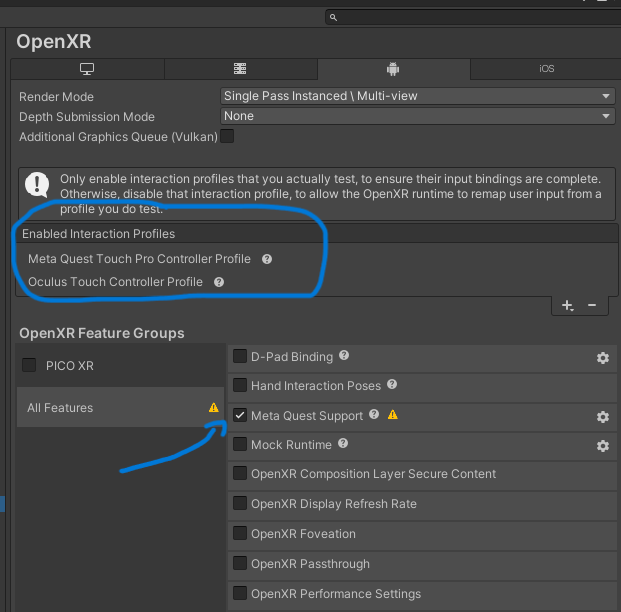
Task: Open the iOS platform tab
Action: 546,69
